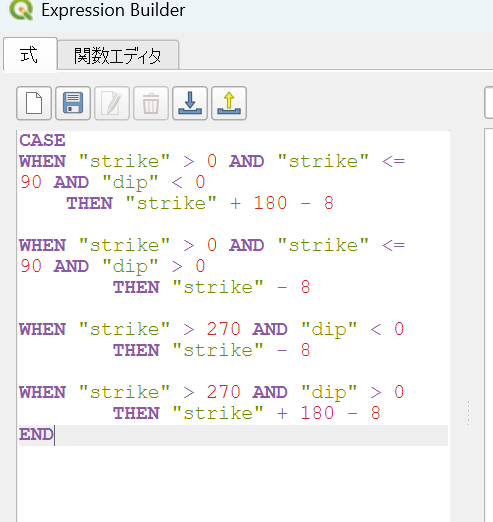Click the edit stored expression pencil icon
The width and height of the screenshot is (493, 522).
(112, 103)
